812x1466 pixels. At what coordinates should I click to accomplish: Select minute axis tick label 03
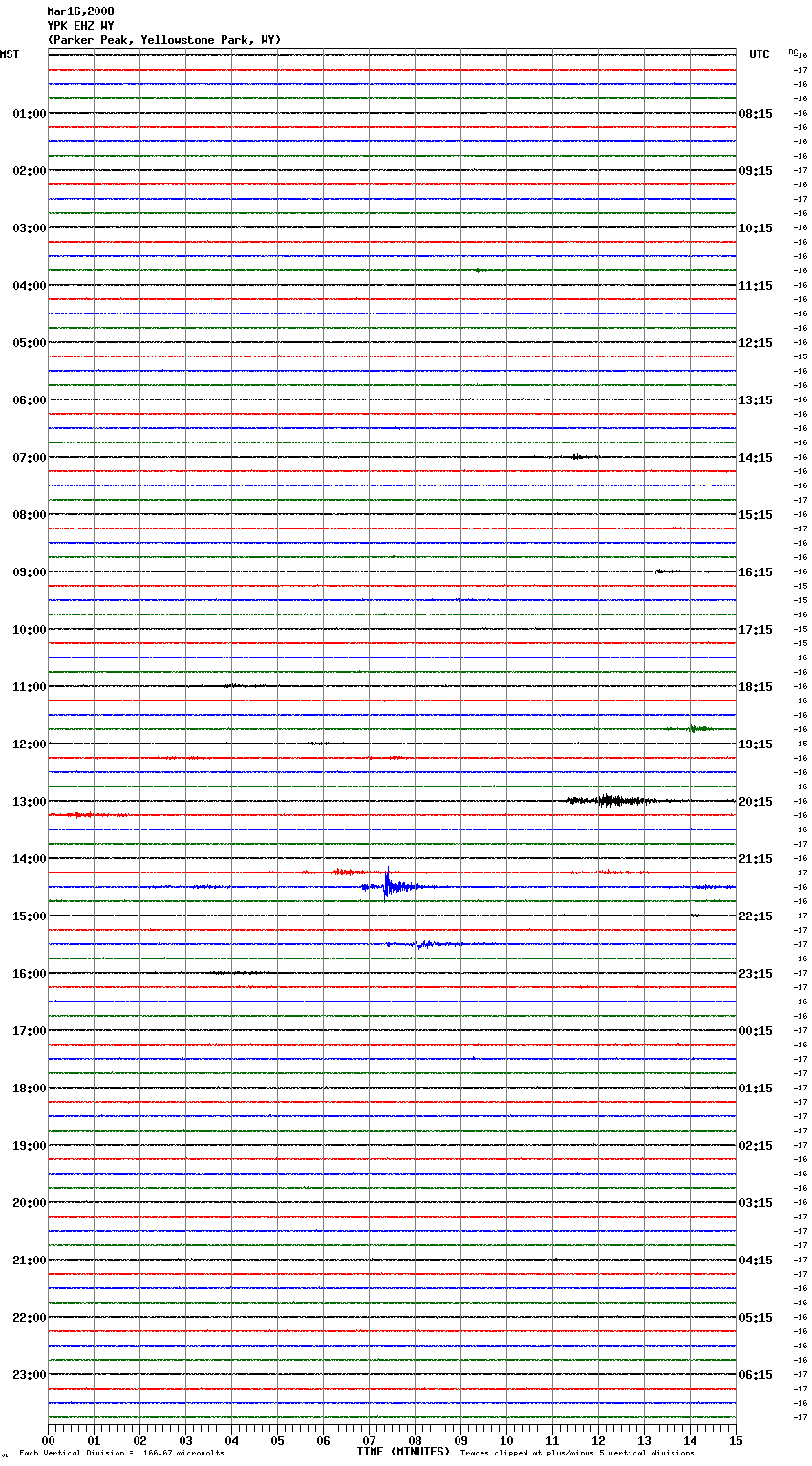pyautogui.click(x=185, y=1441)
